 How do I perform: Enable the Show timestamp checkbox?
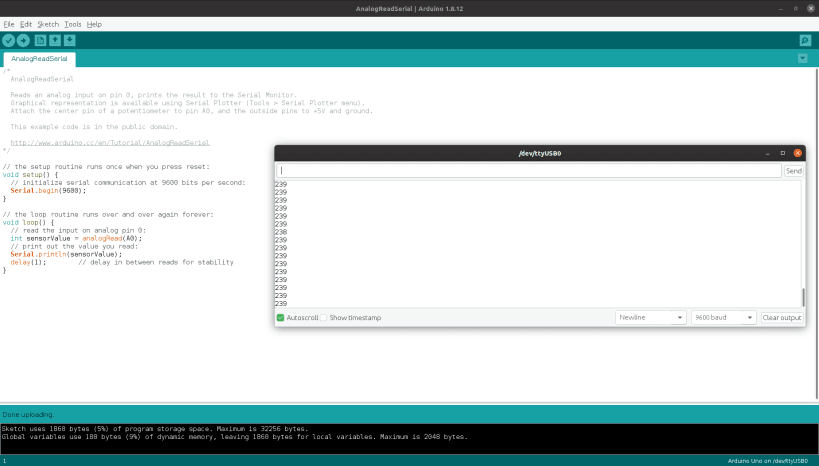click(324, 318)
